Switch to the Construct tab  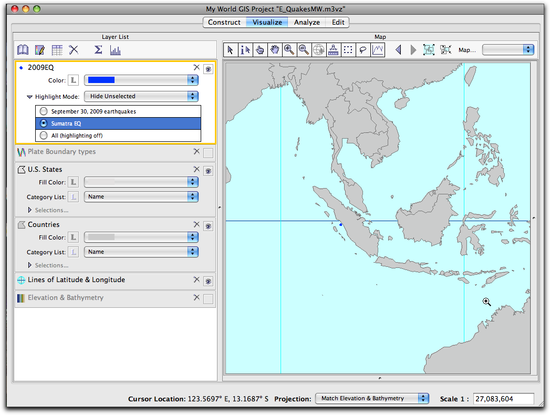(x=224, y=22)
